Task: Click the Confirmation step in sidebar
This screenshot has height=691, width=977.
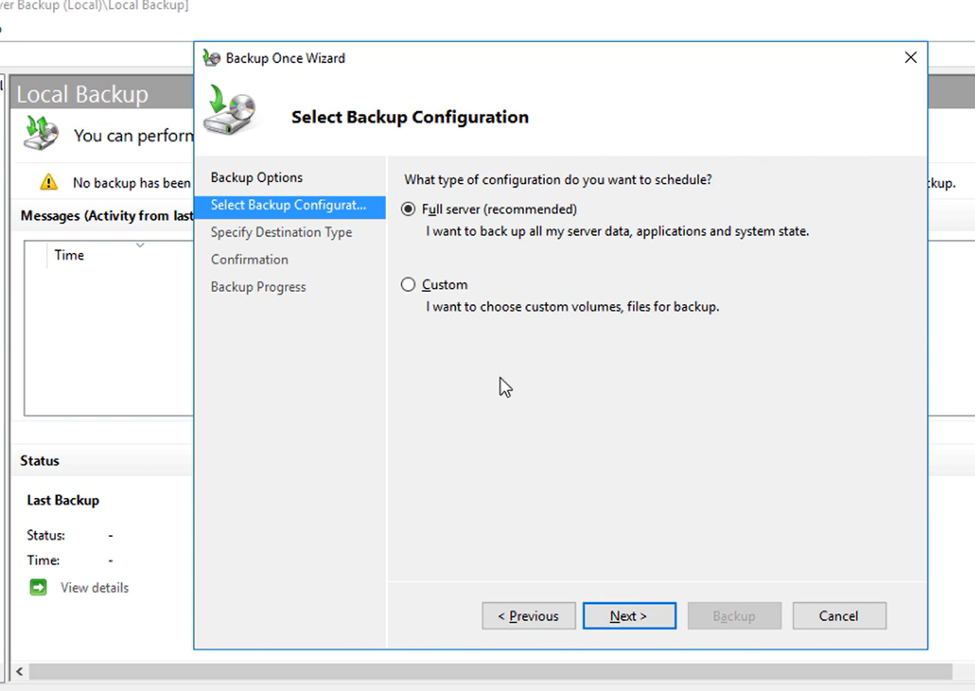Action: pyautogui.click(x=249, y=259)
